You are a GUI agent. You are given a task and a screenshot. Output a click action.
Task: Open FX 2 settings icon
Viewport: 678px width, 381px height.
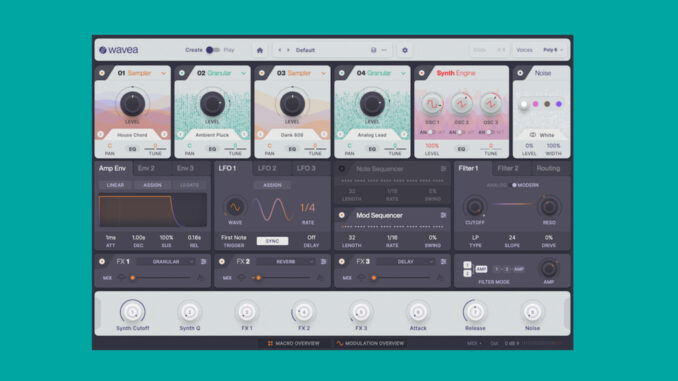(x=323, y=262)
